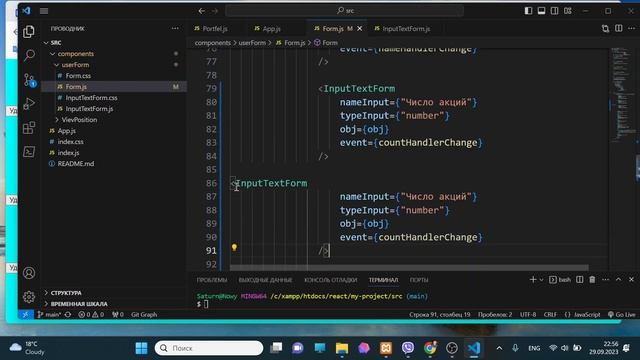Close the terminal panel
The image size is (640, 360).
[x=631, y=280]
